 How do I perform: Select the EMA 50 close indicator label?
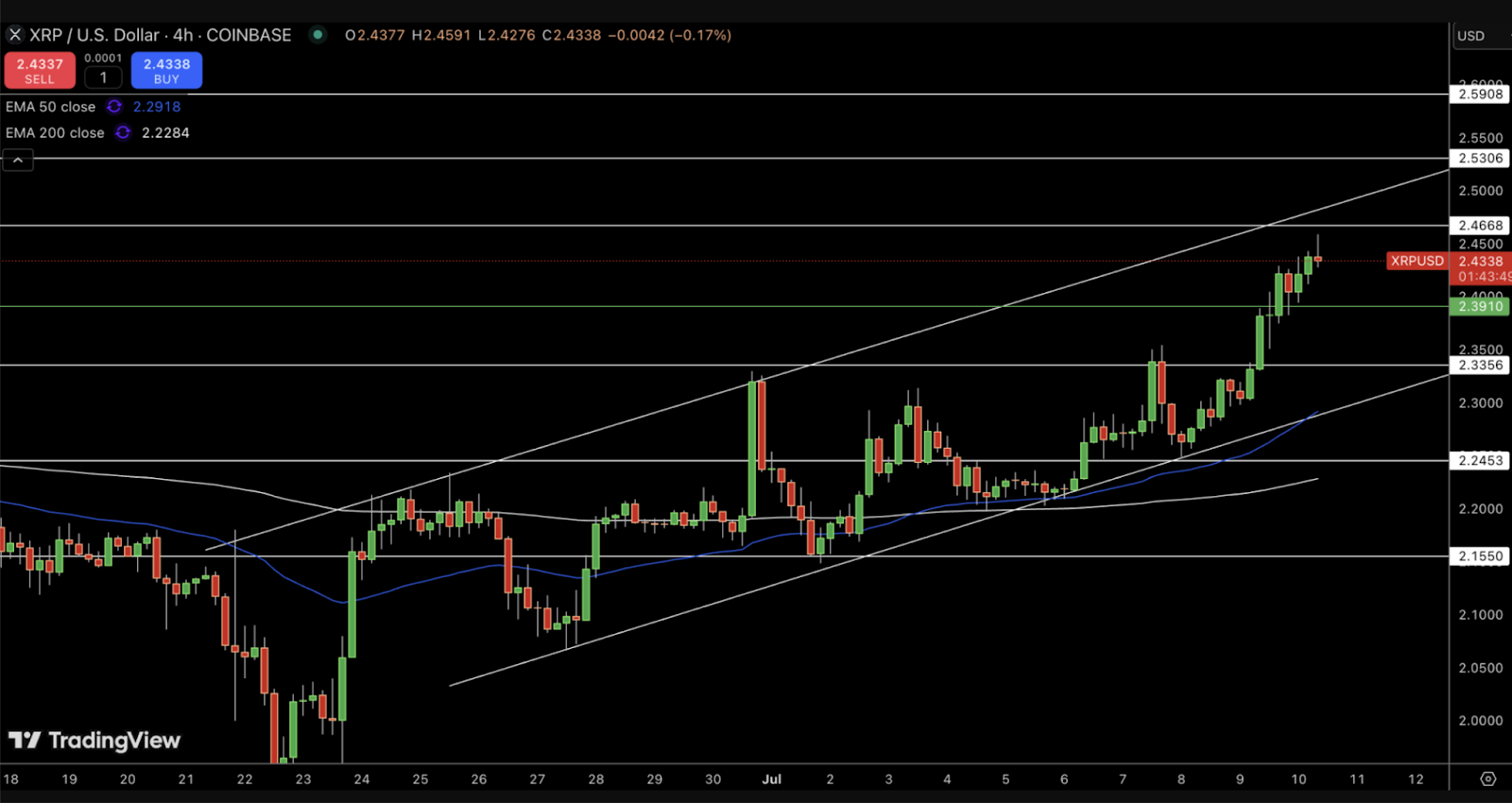click(x=50, y=107)
